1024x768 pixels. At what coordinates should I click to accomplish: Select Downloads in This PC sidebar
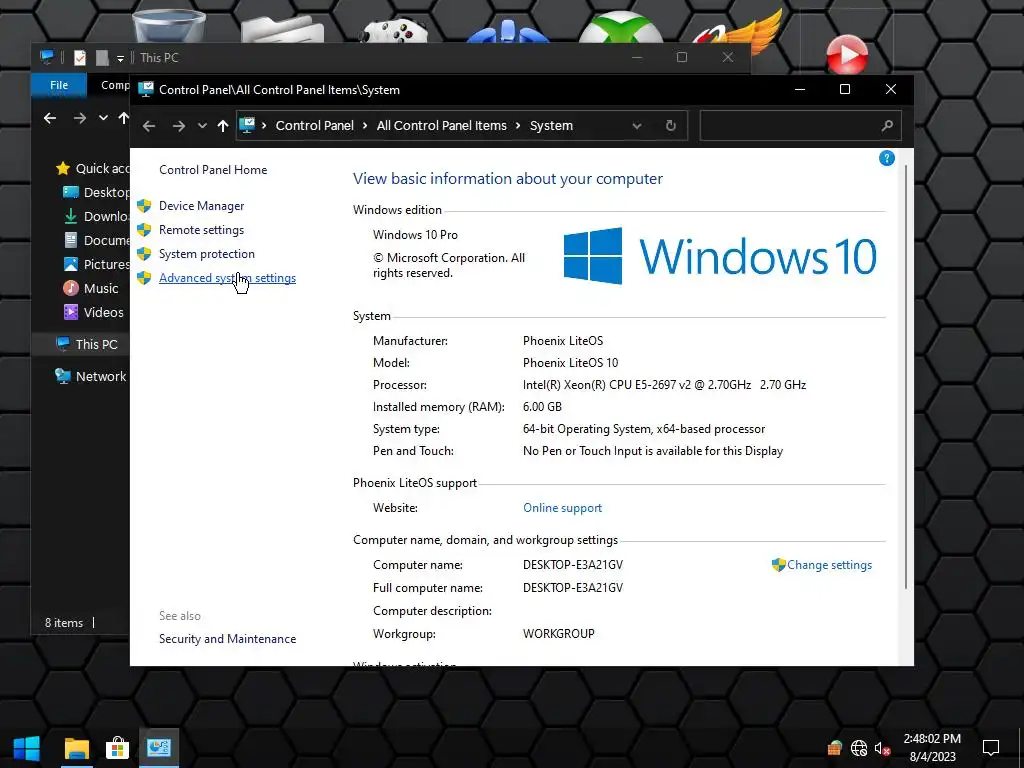coord(96,217)
